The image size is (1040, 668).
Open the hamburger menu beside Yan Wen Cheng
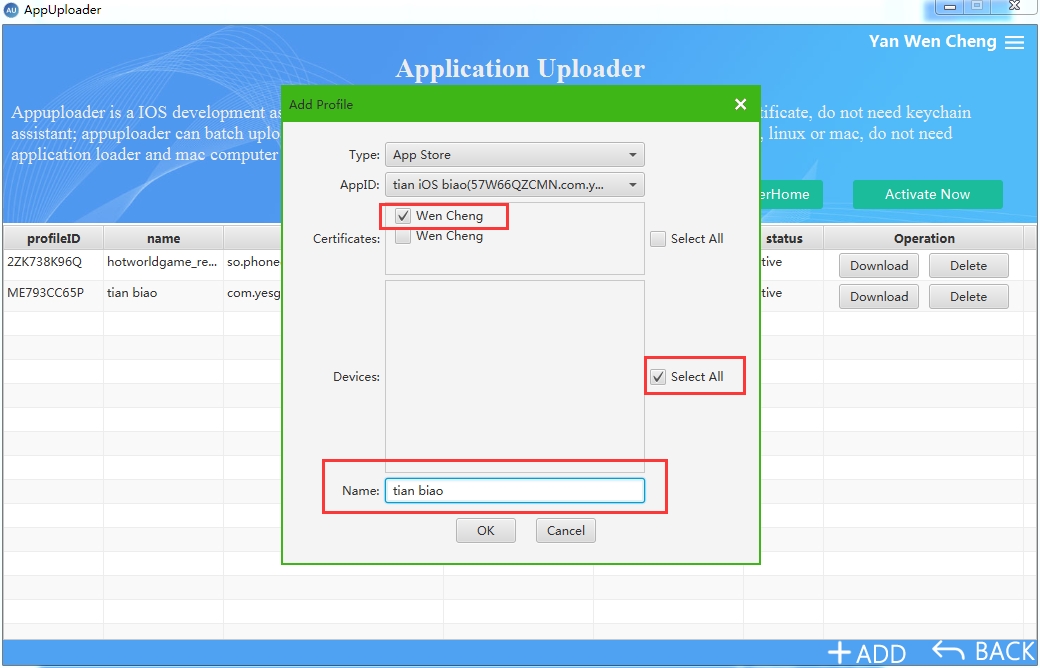[x=1014, y=42]
